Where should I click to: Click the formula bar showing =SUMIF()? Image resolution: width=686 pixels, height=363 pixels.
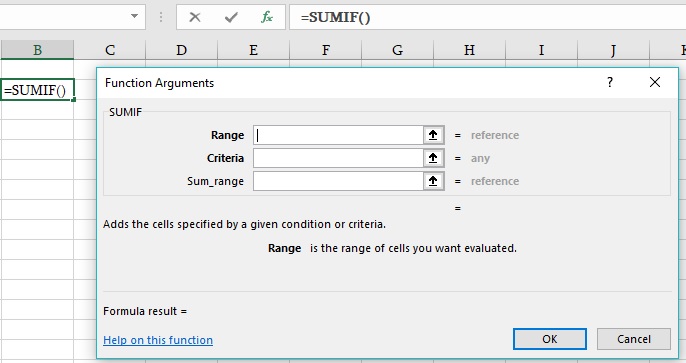coord(487,17)
